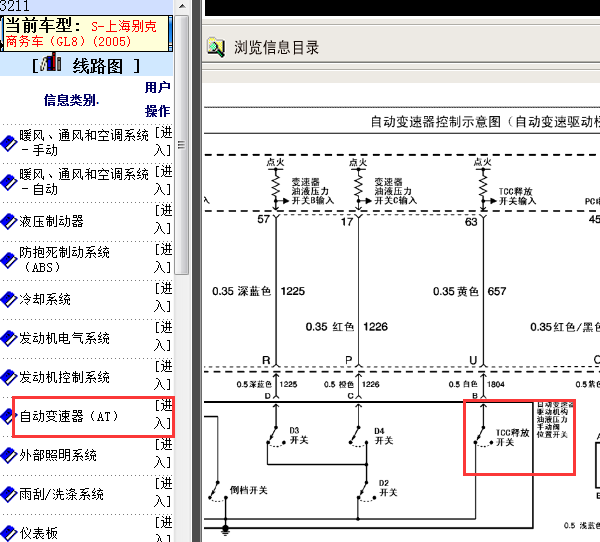Select 防抱死制动系统（ABS）category text
The width and height of the screenshot is (600, 542).
tap(64, 260)
